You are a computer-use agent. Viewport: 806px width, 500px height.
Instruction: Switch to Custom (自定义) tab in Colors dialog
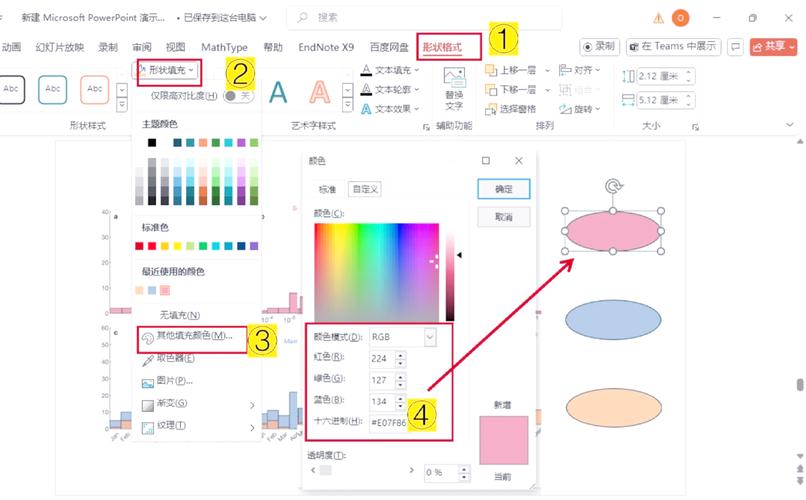365,189
